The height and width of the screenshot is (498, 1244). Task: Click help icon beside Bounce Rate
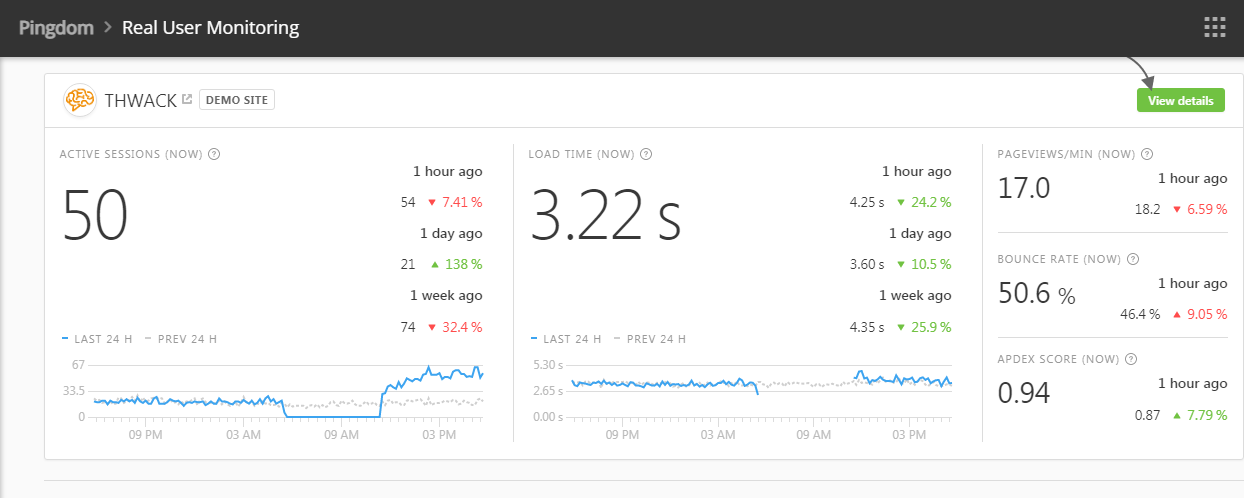(1133, 259)
